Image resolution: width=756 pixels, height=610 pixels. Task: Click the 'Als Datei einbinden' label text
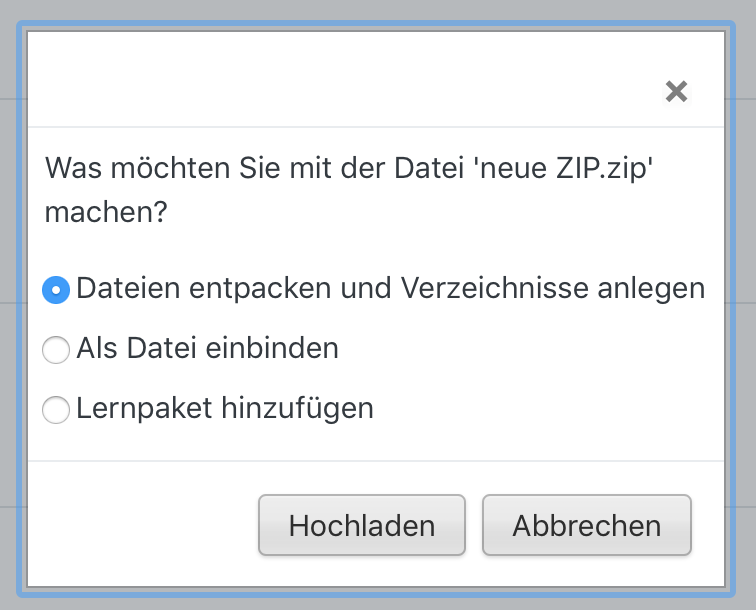pos(207,348)
